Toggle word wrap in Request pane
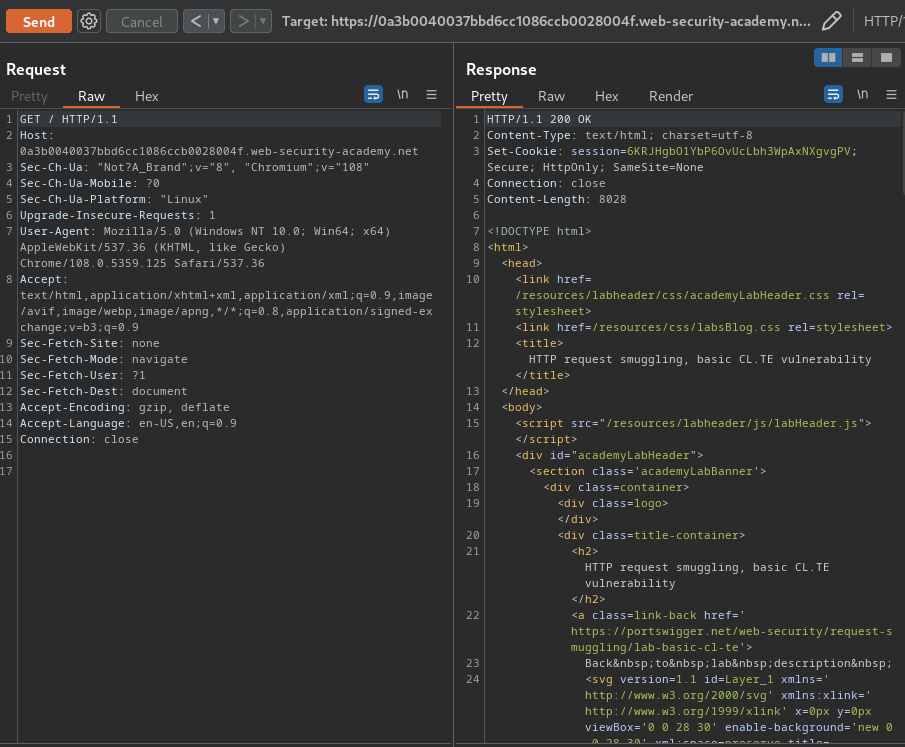905x747 pixels. tap(373, 94)
